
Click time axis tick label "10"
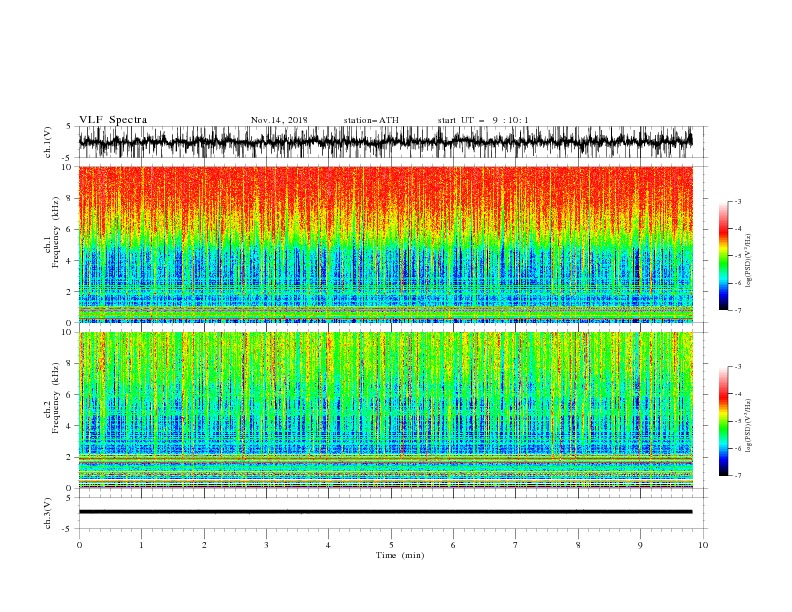pyautogui.click(x=703, y=545)
